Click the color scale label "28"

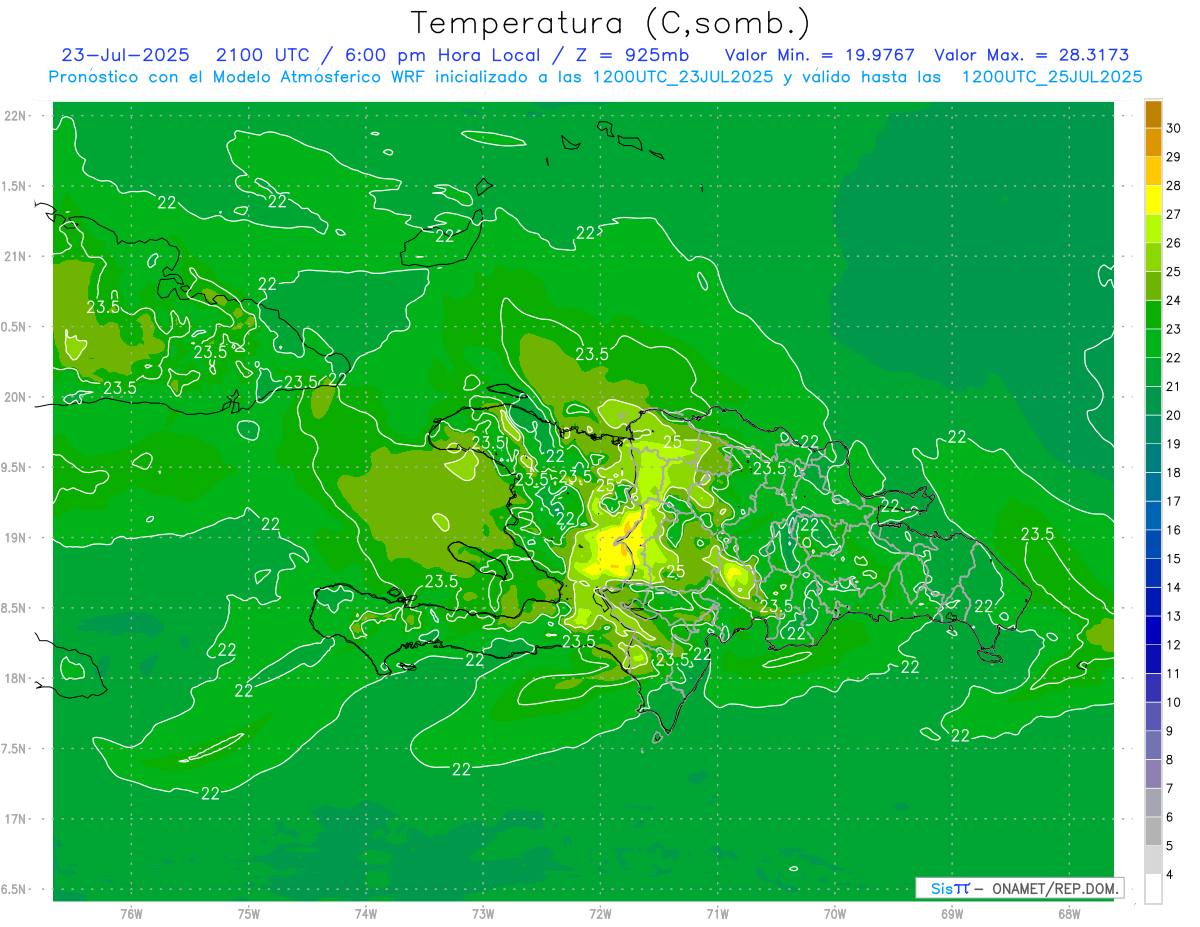pos(1174,185)
